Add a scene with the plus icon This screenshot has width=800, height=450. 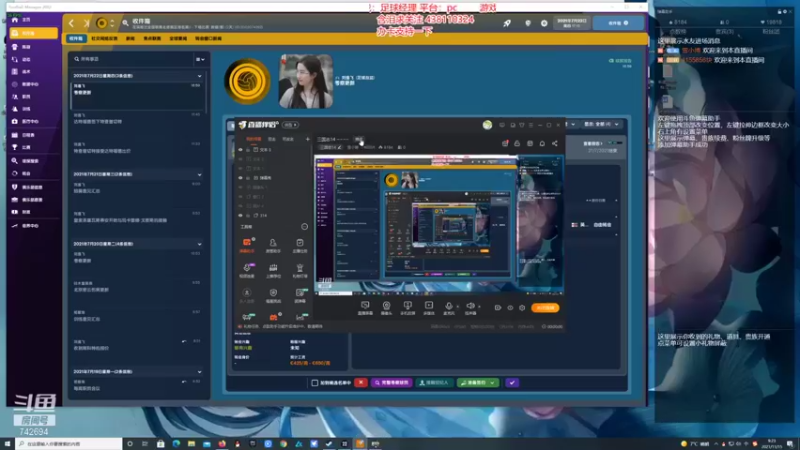coord(308,139)
